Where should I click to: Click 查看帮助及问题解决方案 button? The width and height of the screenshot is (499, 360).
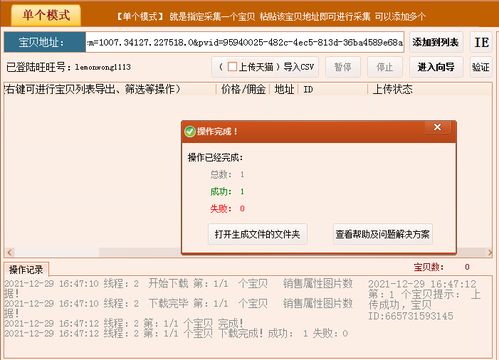(x=382, y=234)
